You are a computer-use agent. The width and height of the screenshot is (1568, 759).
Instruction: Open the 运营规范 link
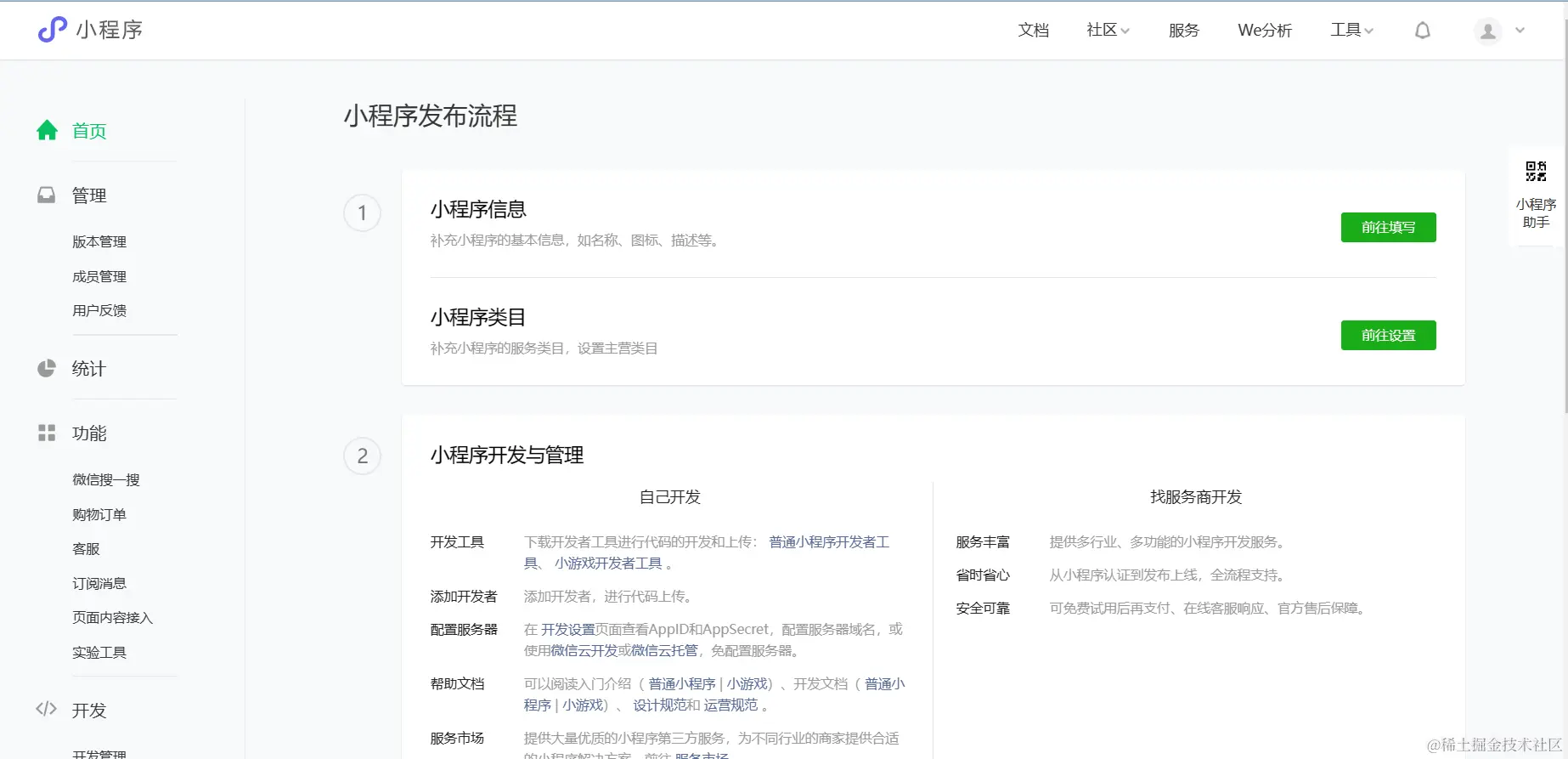730,705
